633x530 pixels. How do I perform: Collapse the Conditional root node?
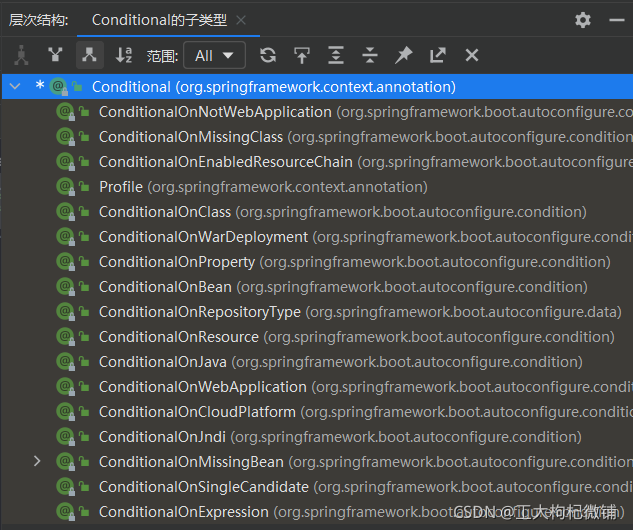[x=15, y=86]
